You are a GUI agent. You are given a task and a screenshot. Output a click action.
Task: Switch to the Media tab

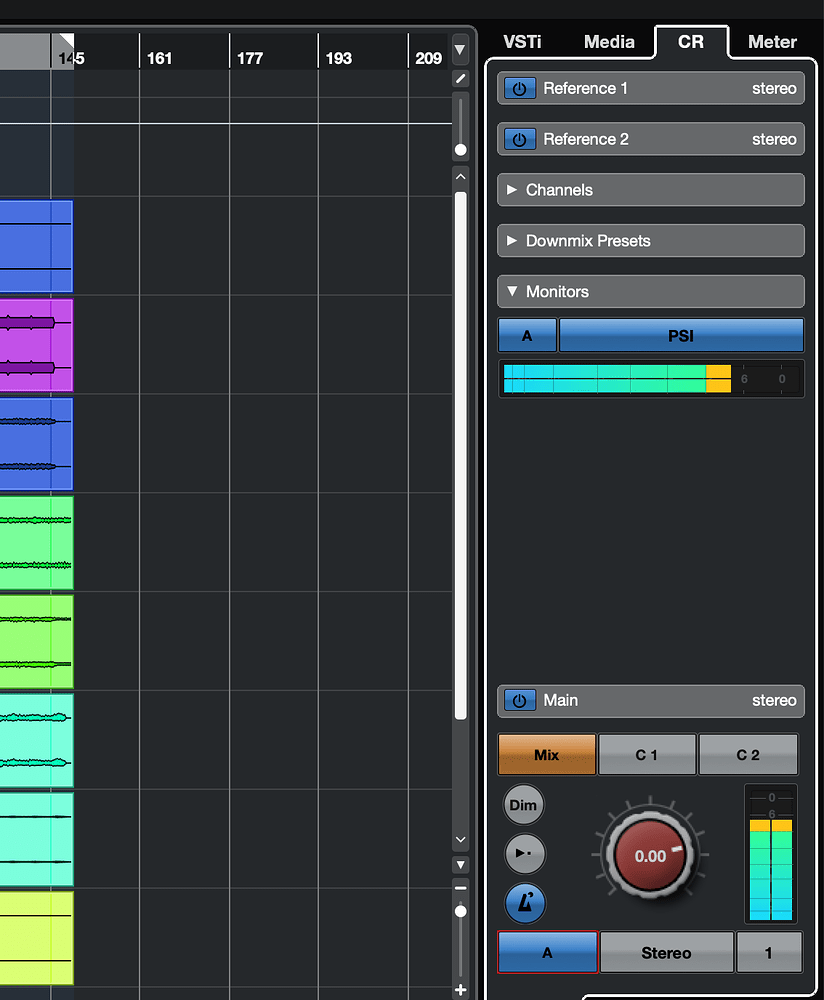tap(609, 41)
